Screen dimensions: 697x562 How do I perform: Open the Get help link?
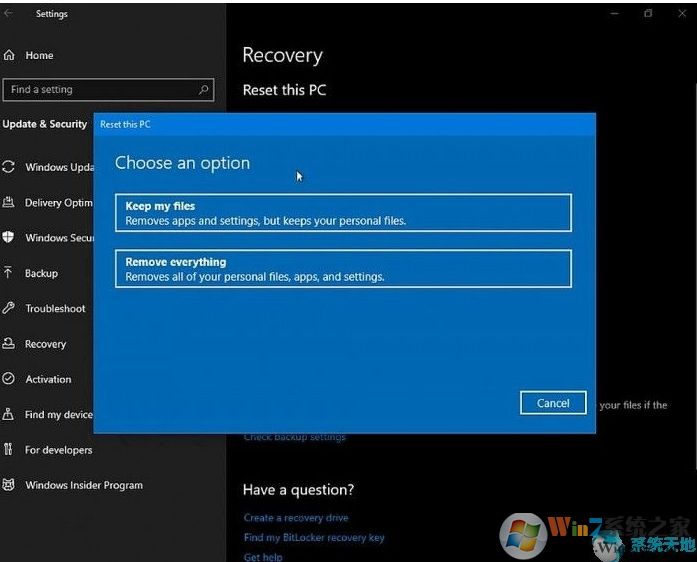(263, 557)
